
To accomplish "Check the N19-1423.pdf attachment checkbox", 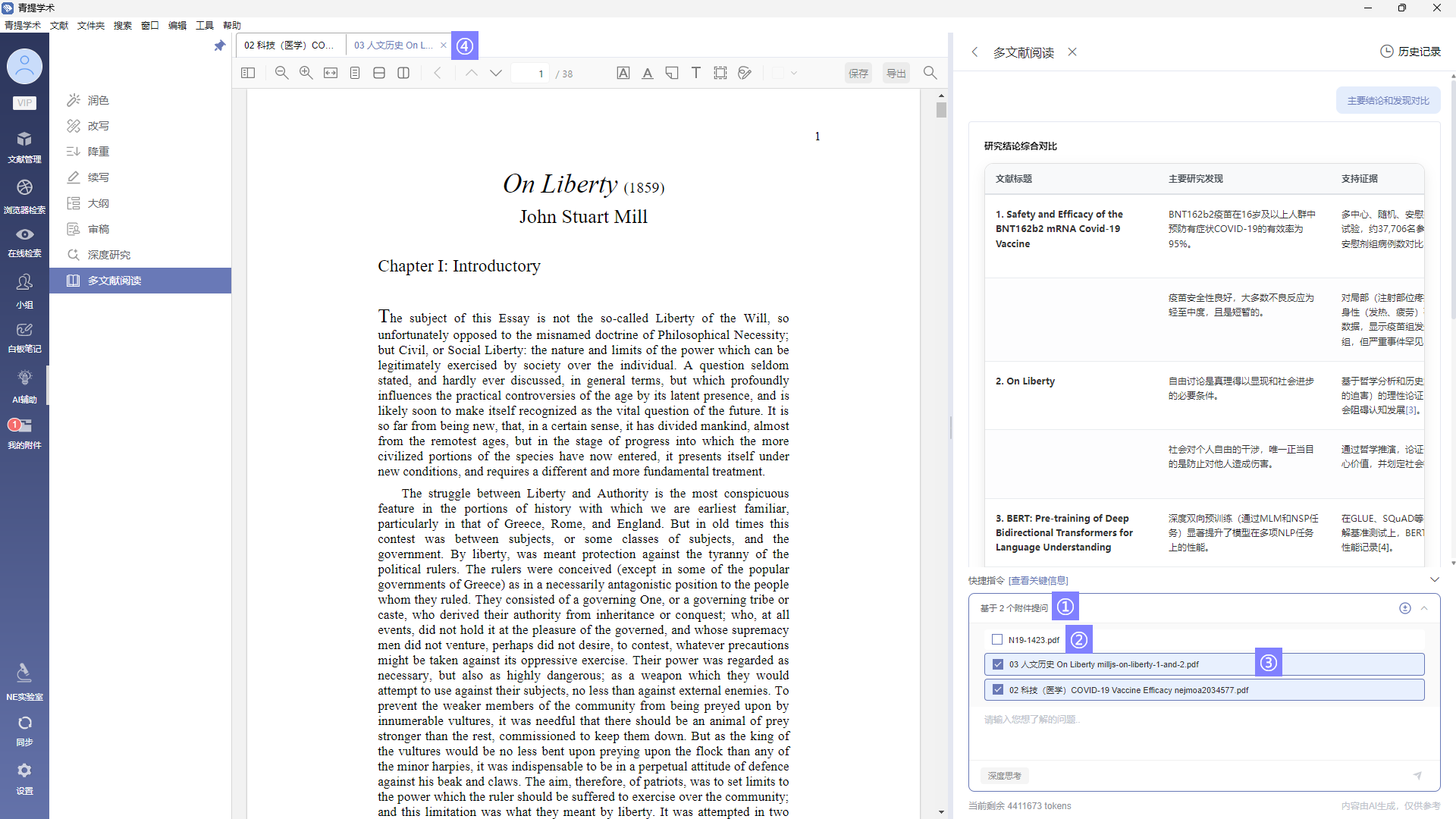I will (997, 639).
